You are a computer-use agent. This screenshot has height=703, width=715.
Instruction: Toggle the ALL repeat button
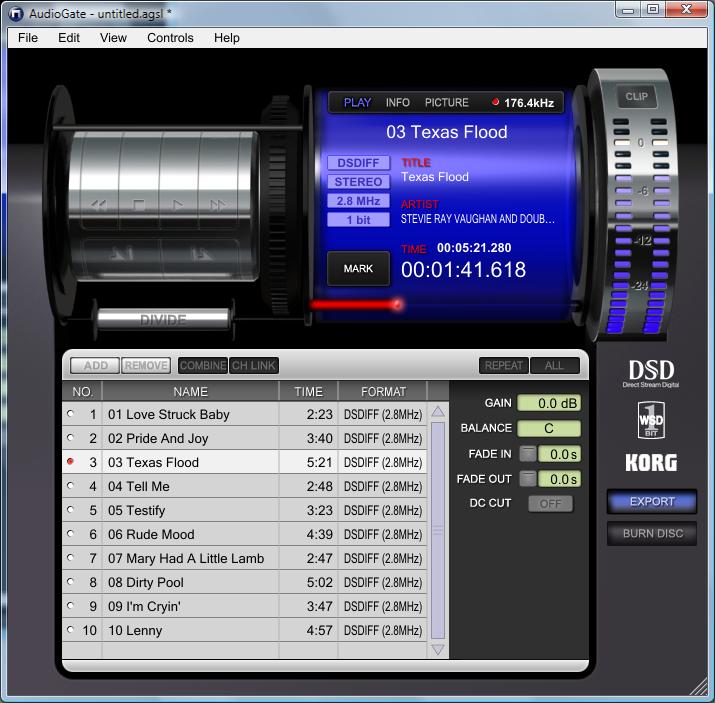(x=554, y=366)
